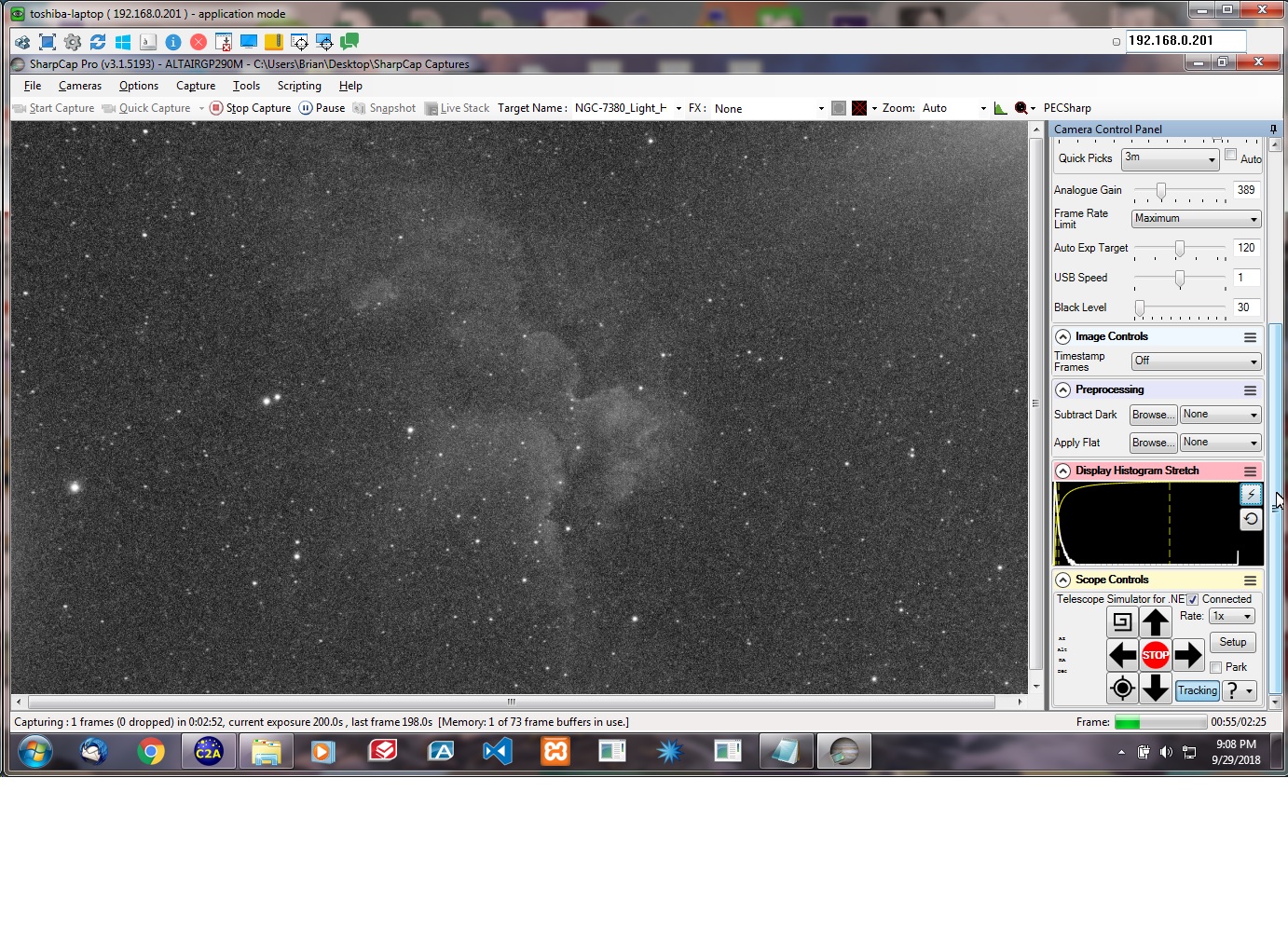Click the Auto Exp Target slider handle
The width and height of the screenshot is (1288, 928).
[x=1180, y=249]
